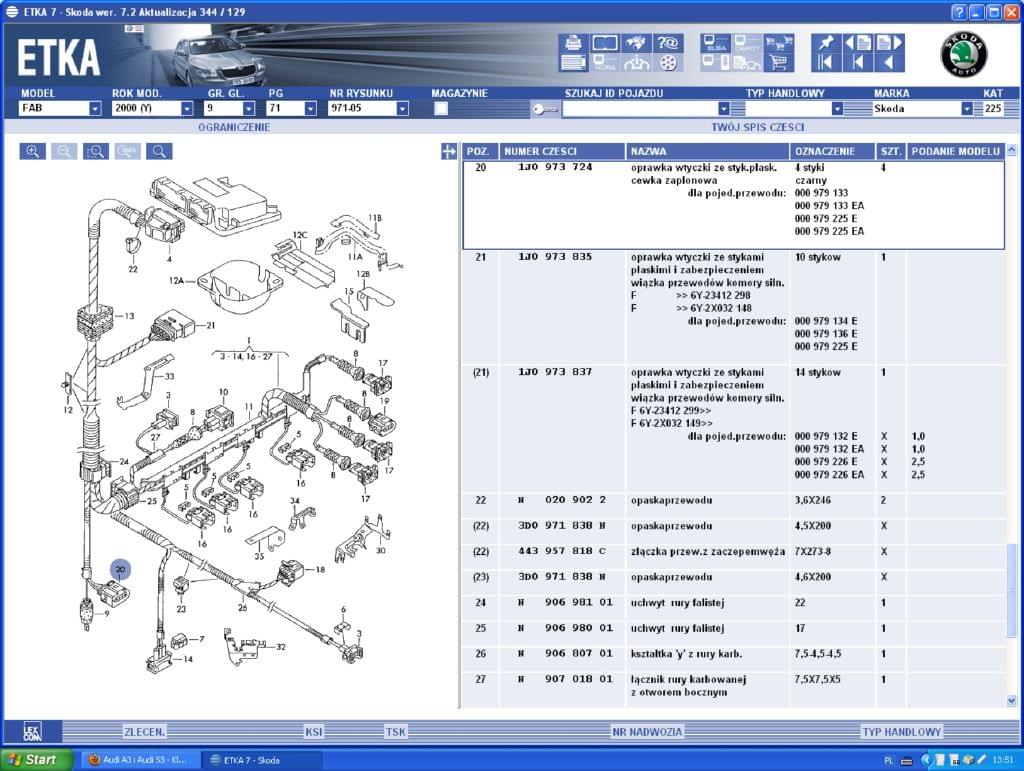Open the ?@ help icon
The height and width of the screenshot is (771, 1024).
(x=667, y=43)
